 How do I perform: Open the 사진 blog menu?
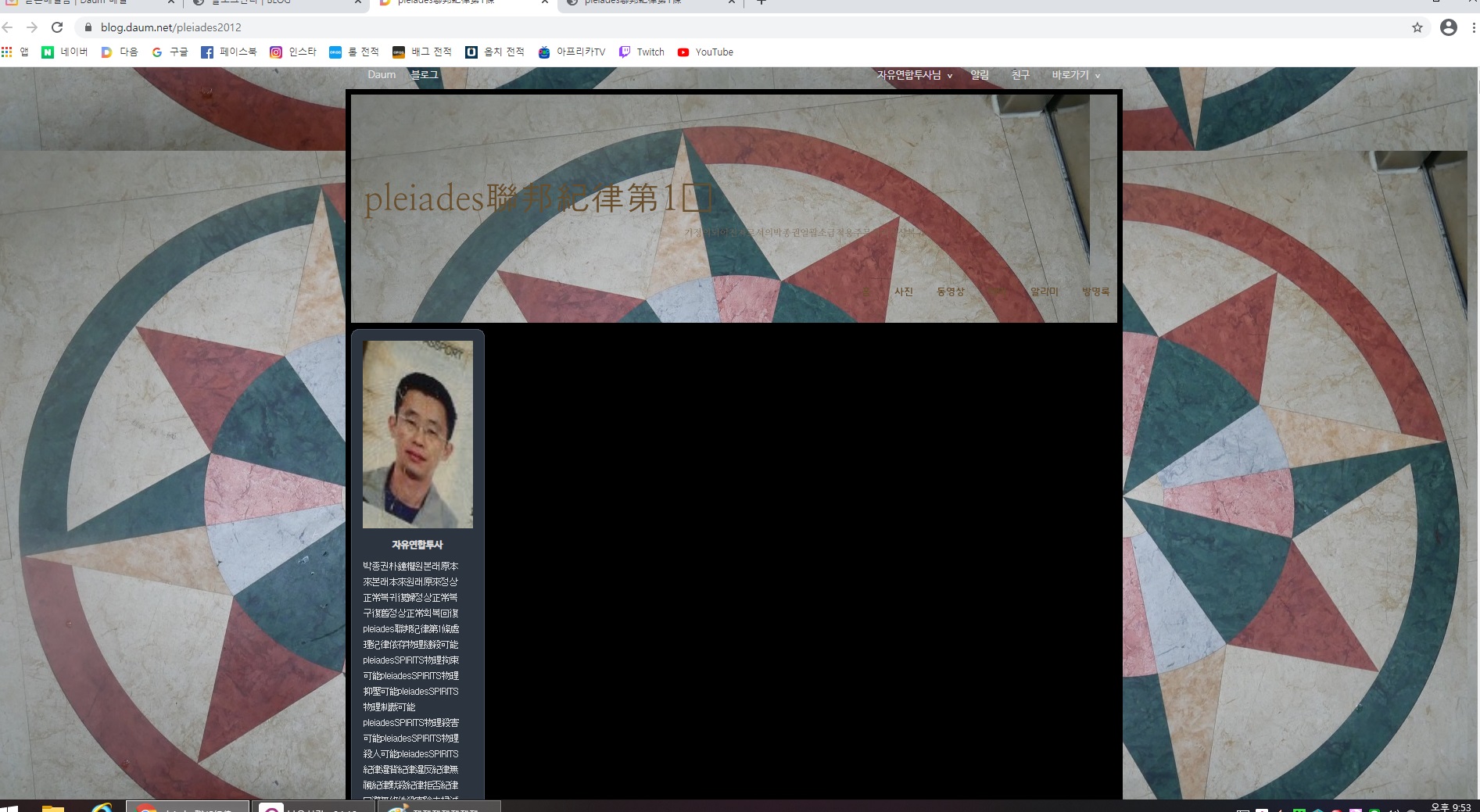click(904, 292)
